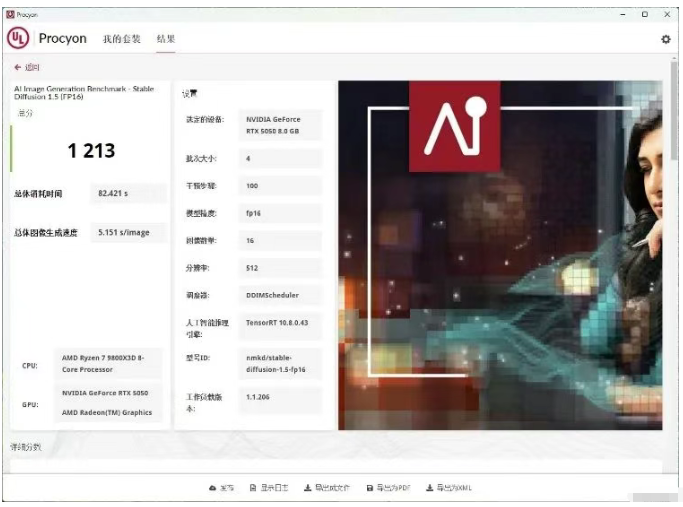This screenshot has width=683, height=507.
Task: Click the 82.421 s total time value
Action: click(128, 193)
